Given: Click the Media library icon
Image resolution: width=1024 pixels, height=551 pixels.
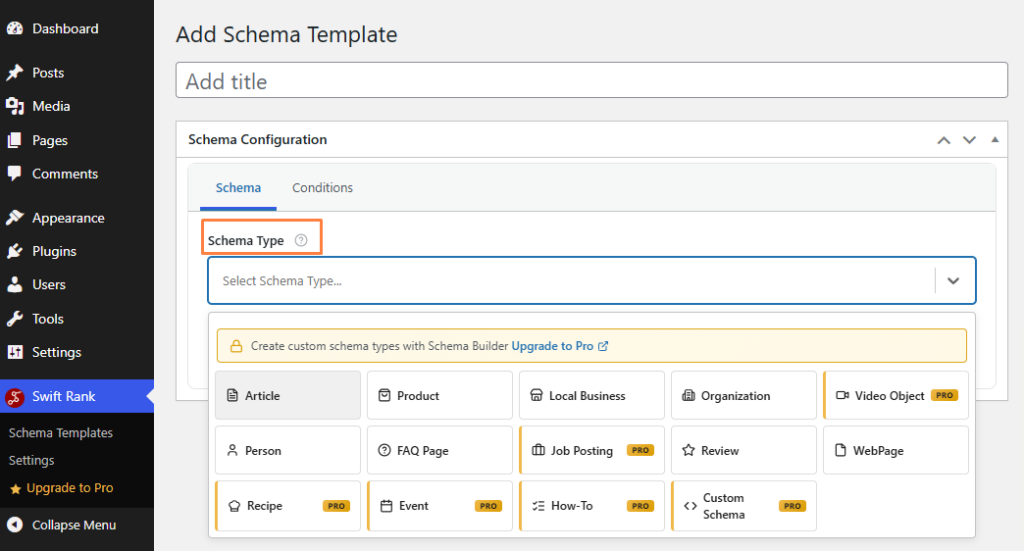Looking at the screenshot, I should pos(14,106).
